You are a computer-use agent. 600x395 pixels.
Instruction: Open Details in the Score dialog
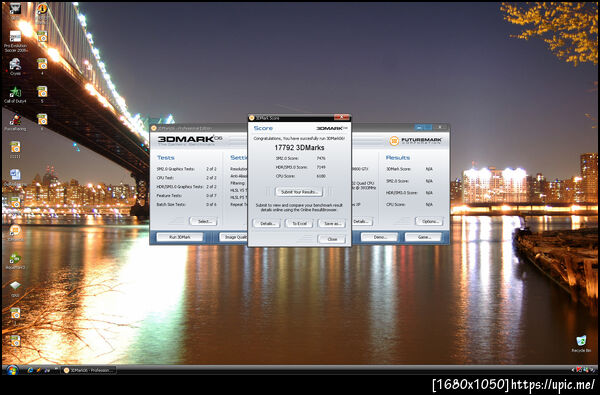click(267, 224)
